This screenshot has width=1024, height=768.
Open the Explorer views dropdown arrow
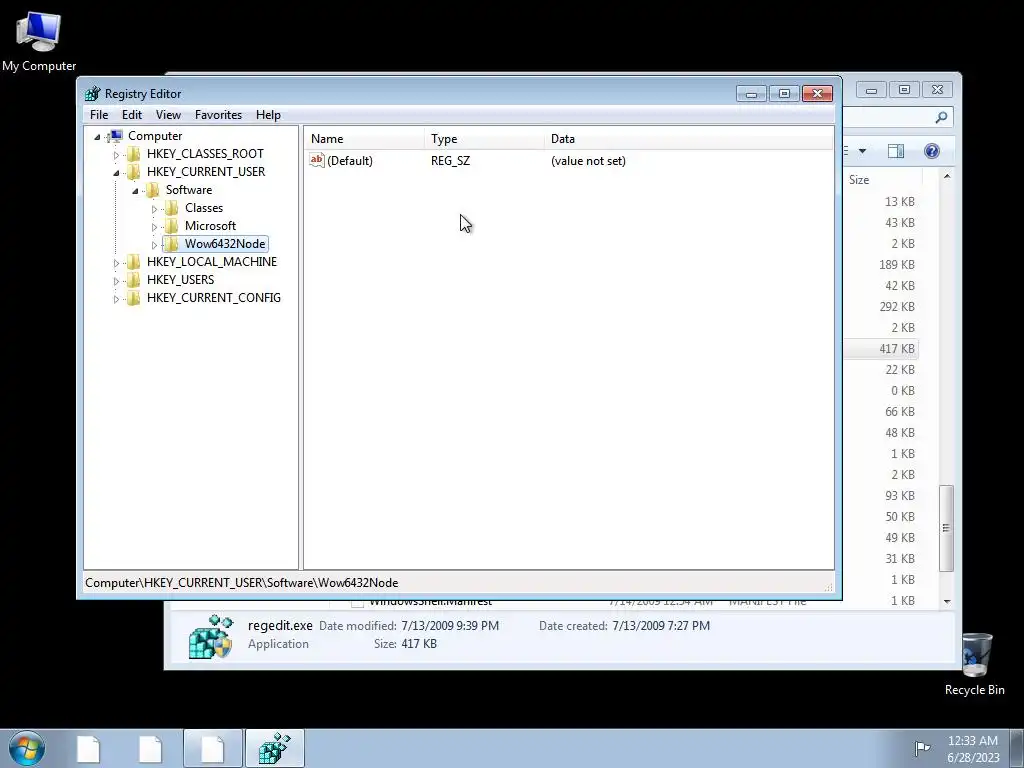(862, 152)
